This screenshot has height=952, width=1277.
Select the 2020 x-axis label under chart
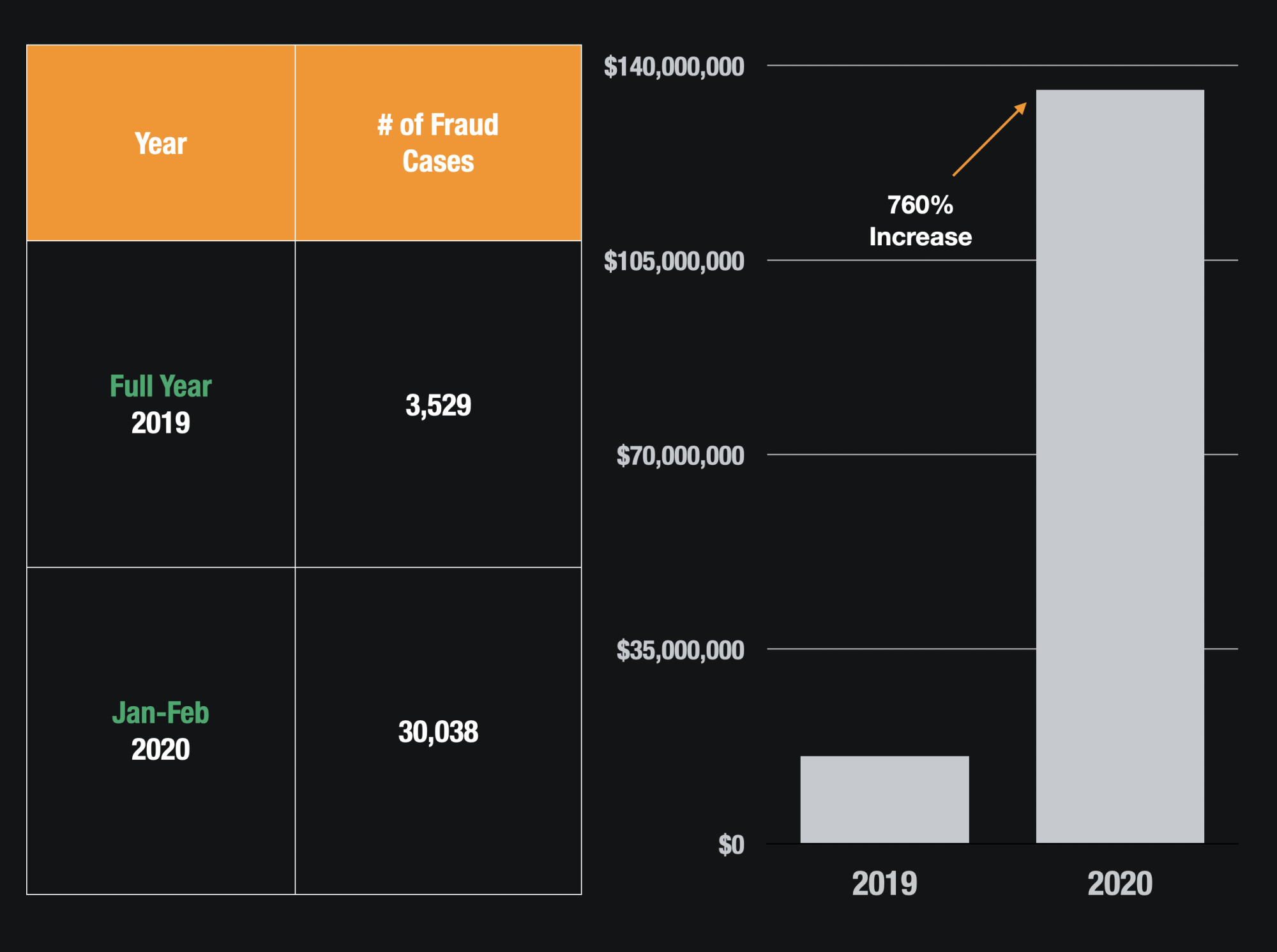(x=1120, y=884)
